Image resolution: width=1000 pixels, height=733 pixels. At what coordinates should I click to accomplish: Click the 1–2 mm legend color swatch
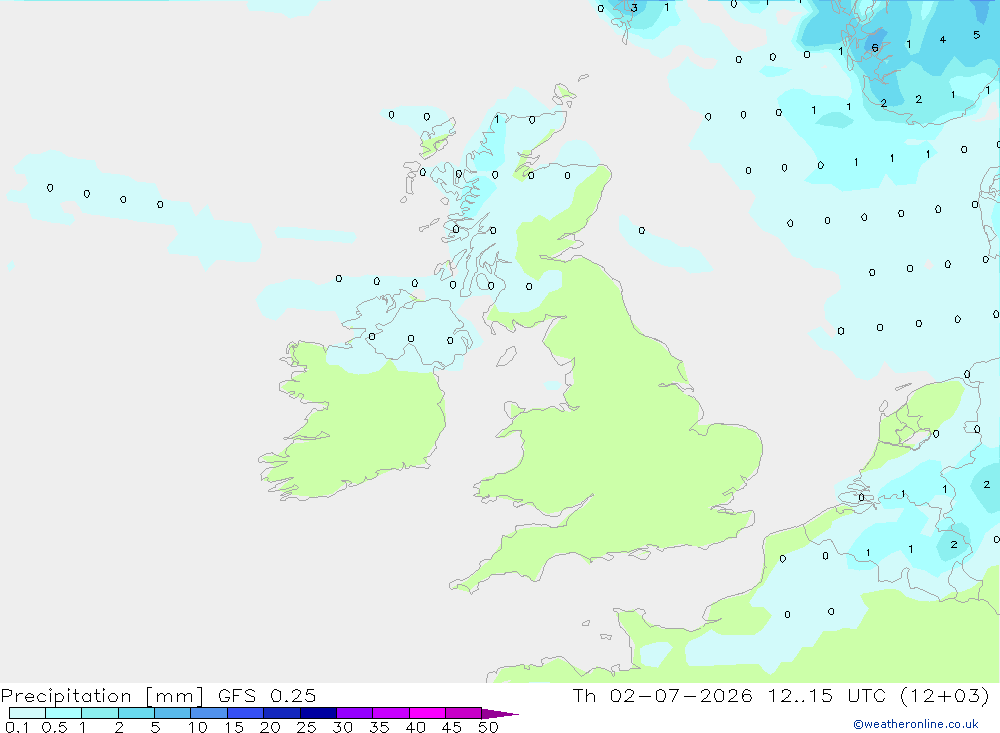click(100, 713)
